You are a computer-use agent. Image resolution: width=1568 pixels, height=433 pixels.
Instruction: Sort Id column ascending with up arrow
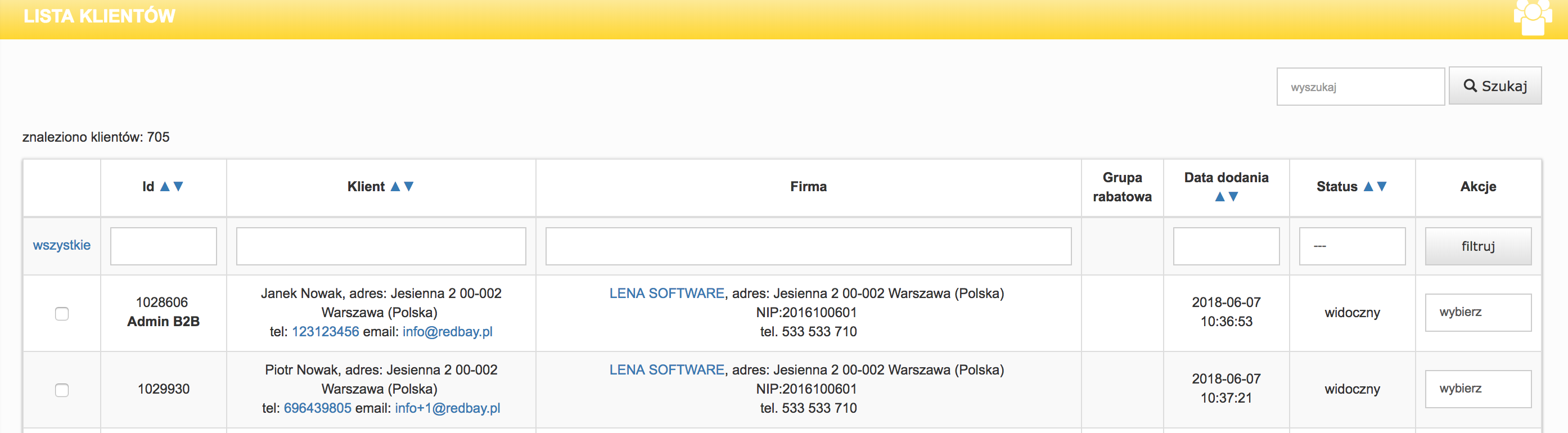point(164,186)
